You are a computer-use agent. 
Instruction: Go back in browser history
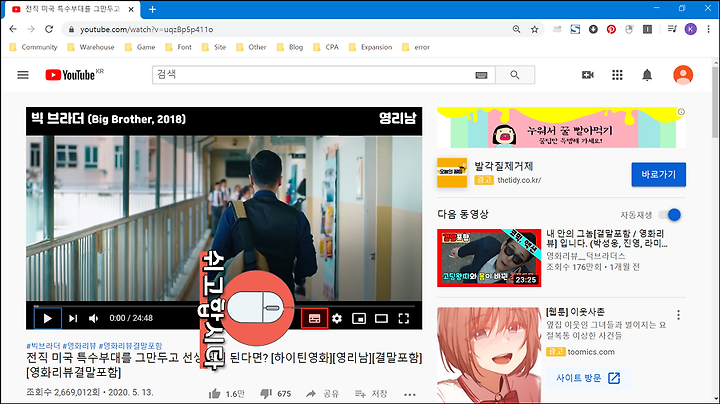click(13, 29)
